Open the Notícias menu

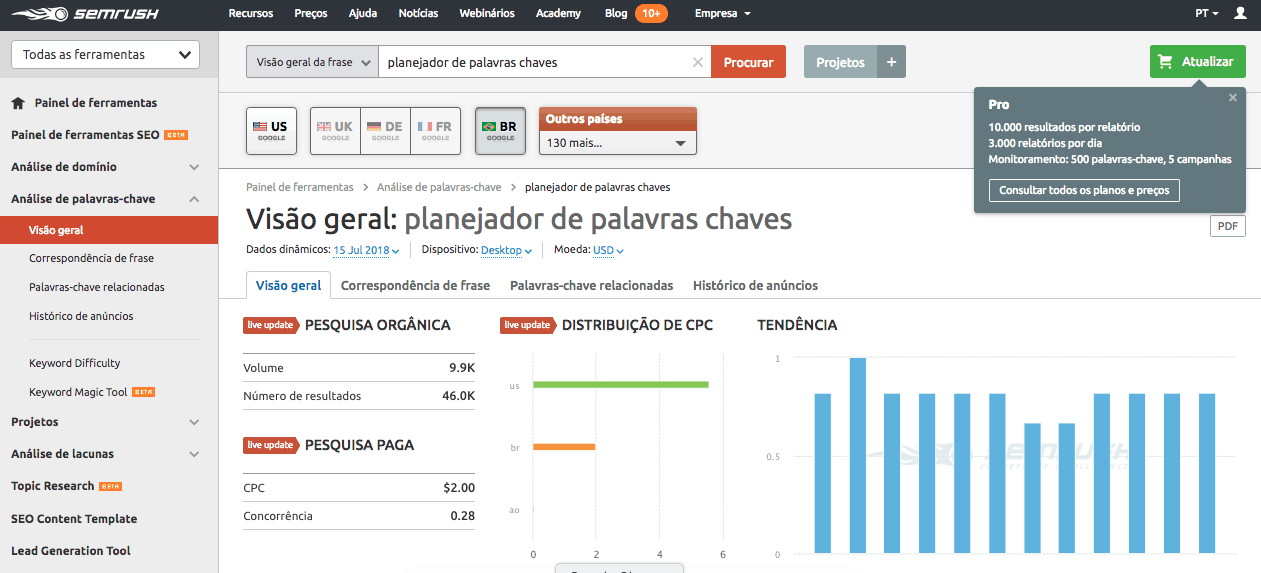click(x=418, y=14)
